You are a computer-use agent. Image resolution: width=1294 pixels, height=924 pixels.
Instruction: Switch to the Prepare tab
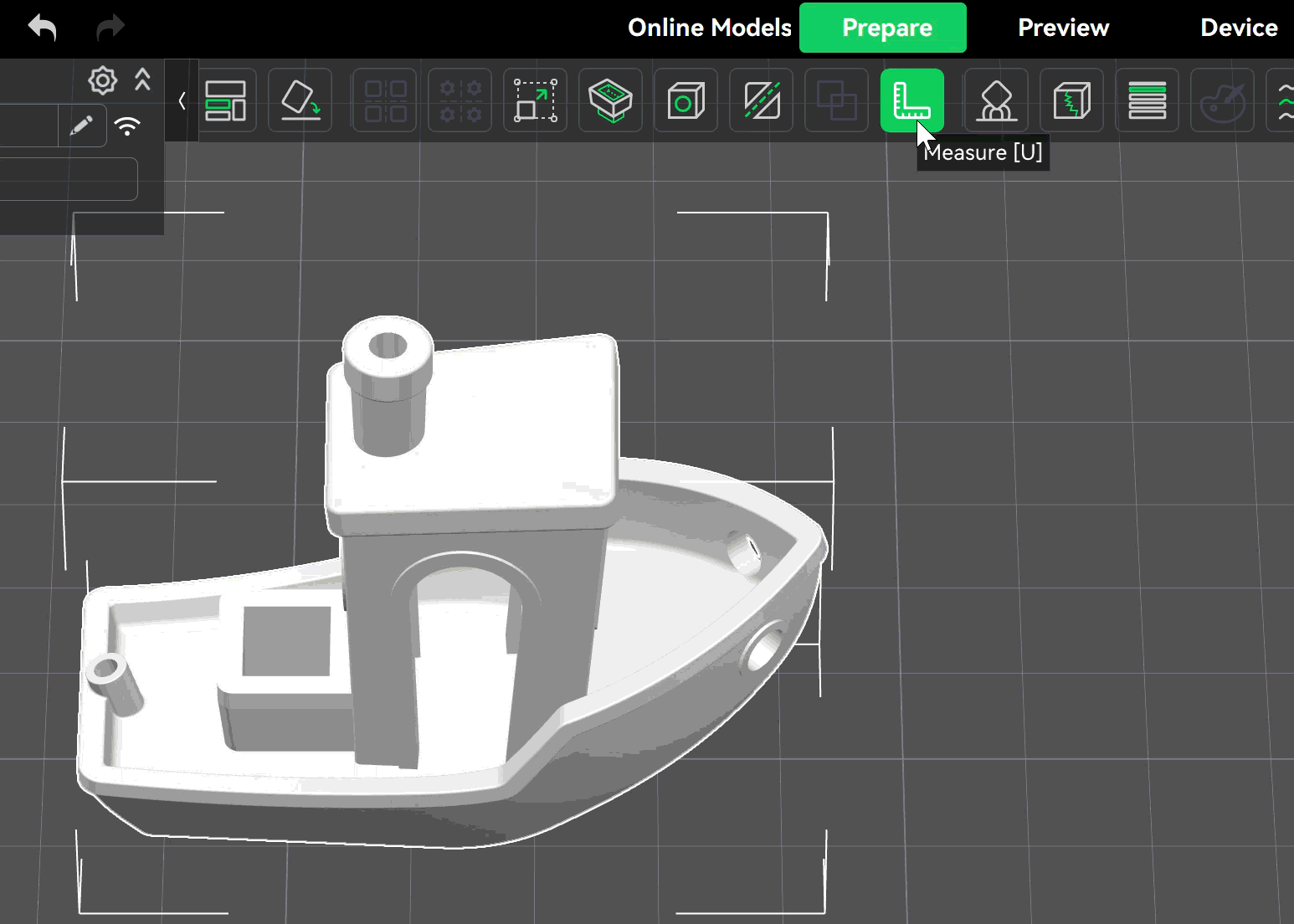(x=883, y=28)
